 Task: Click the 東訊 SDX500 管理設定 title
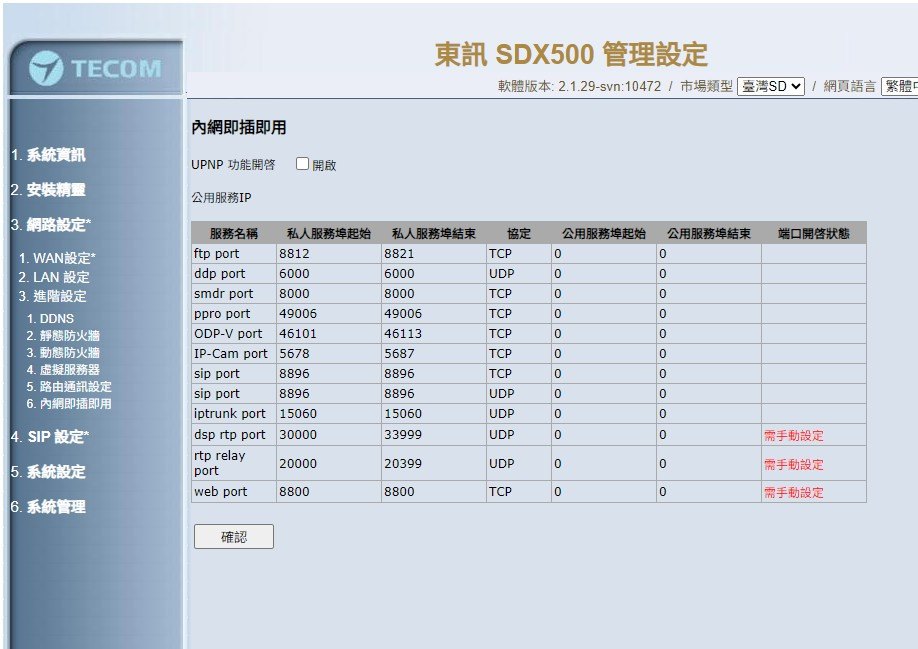tap(571, 54)
